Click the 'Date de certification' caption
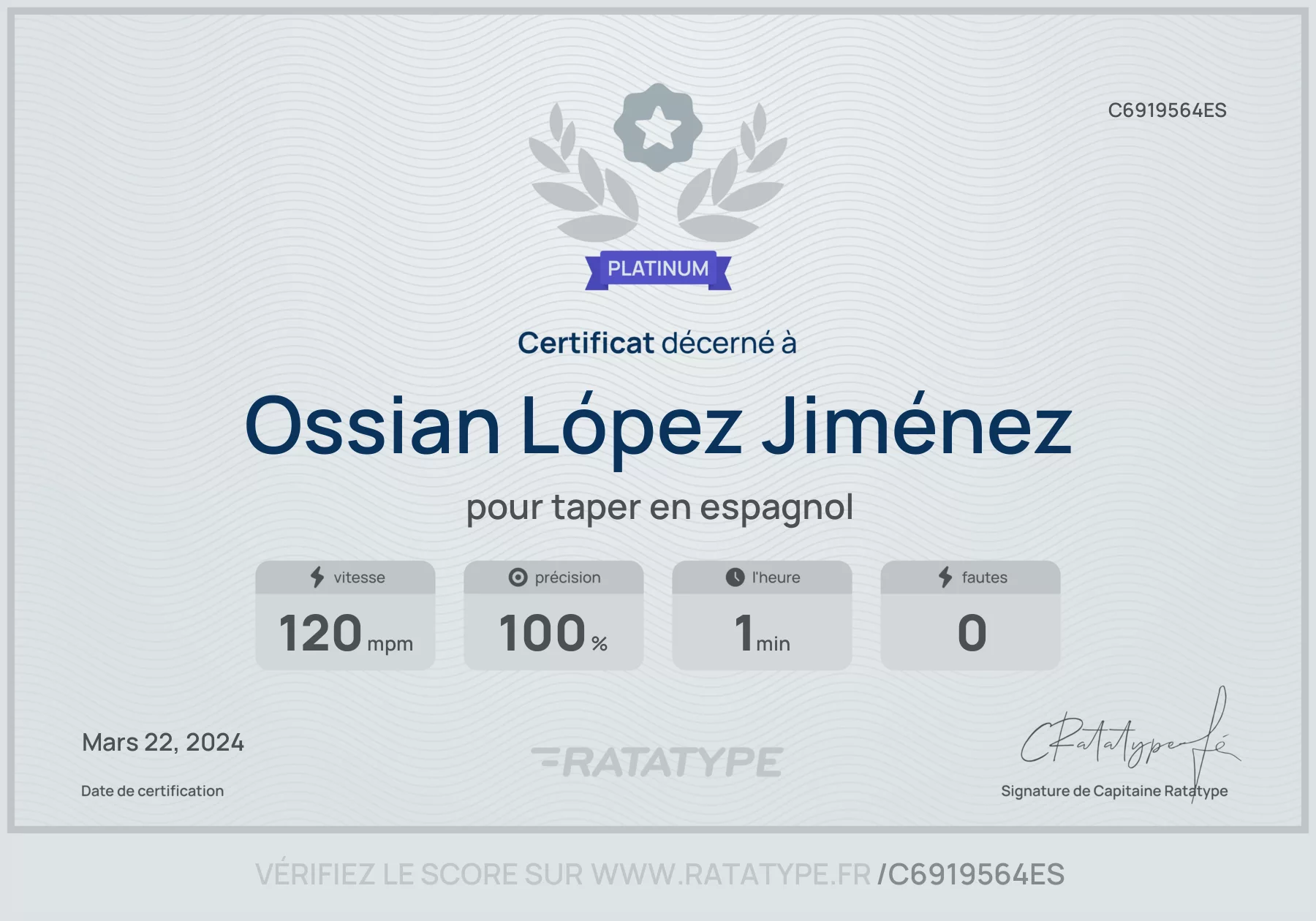Viewport: 1316px width, 921px height. pos(152,791)
